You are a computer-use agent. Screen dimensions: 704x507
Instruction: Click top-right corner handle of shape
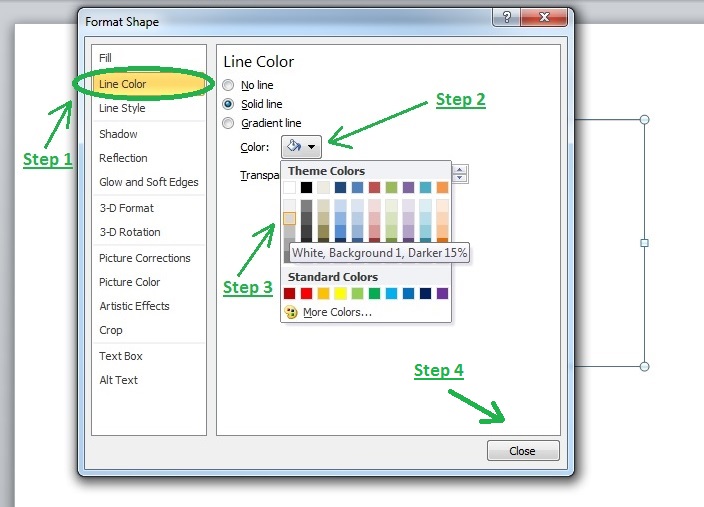[x=644, y=119]
